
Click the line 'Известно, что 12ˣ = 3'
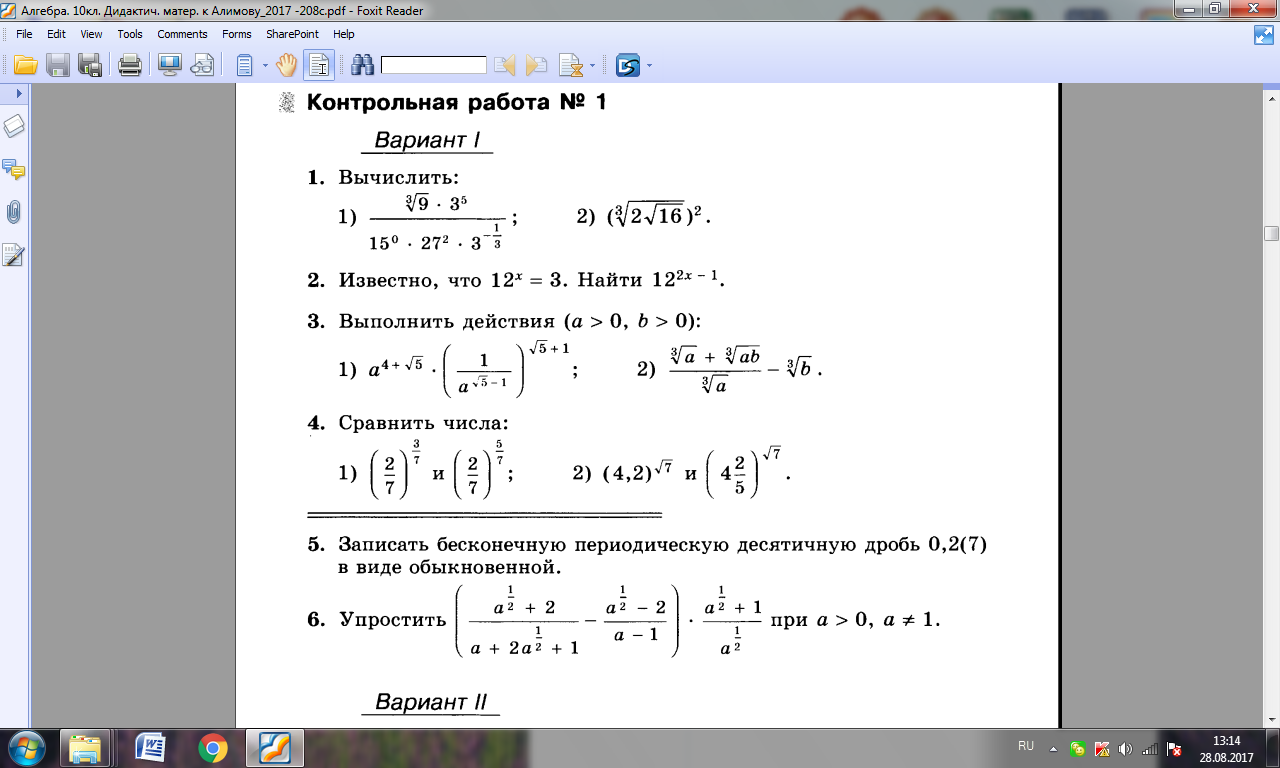453,280
